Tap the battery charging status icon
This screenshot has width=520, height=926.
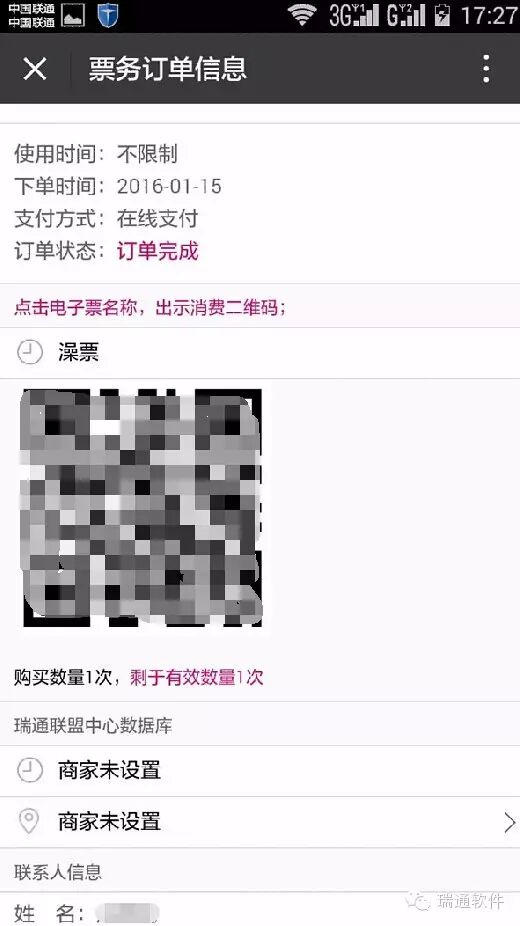441,16
